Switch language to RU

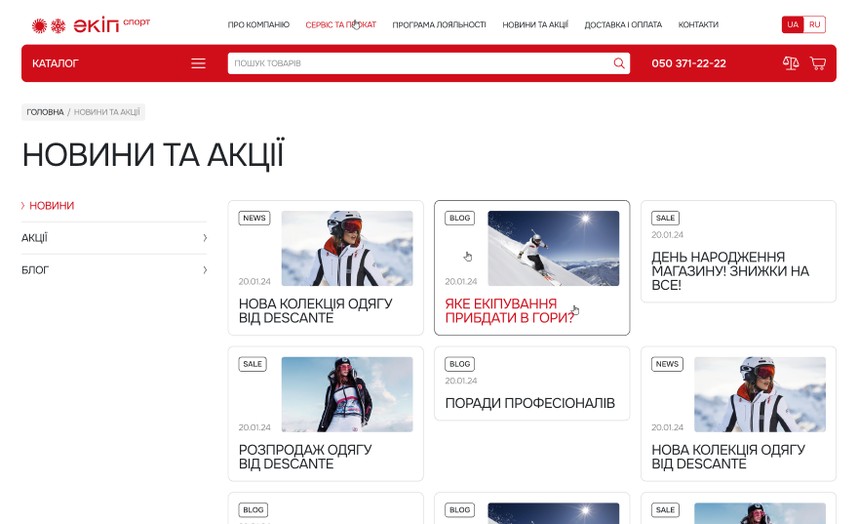(814, 25)
